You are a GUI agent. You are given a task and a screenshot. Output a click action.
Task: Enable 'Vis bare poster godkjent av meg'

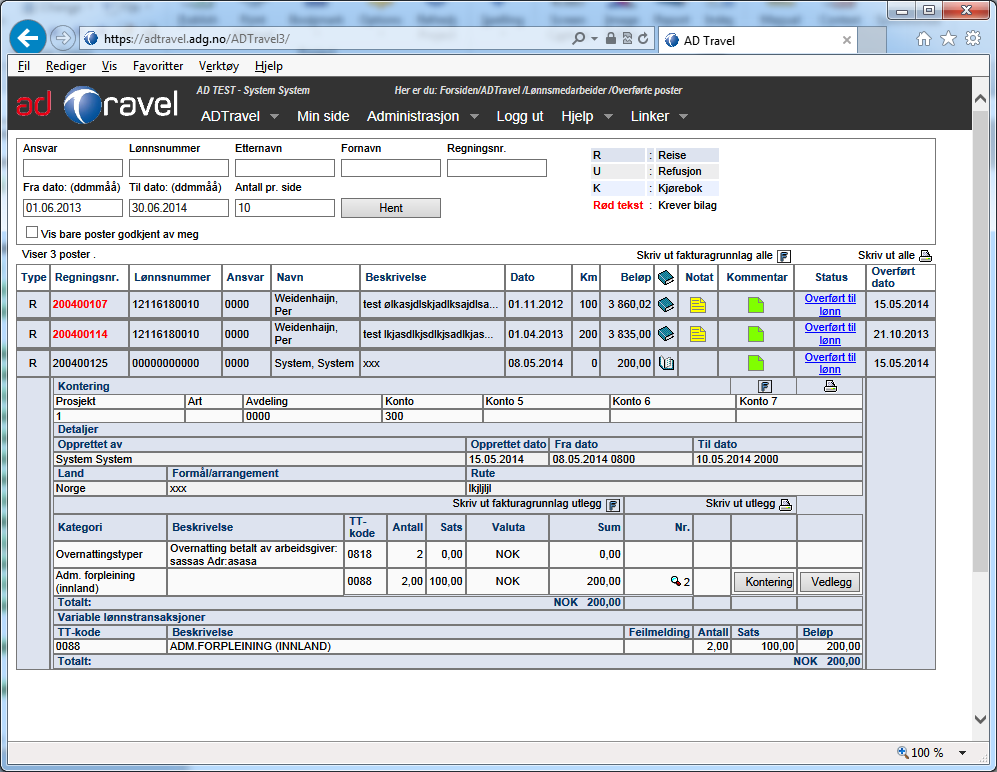tap(32, 233)
